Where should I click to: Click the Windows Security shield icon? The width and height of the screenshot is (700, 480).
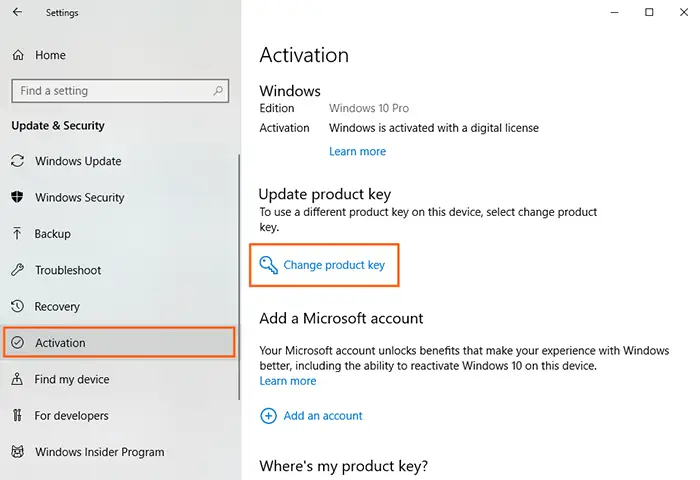(x=17, y=197)
